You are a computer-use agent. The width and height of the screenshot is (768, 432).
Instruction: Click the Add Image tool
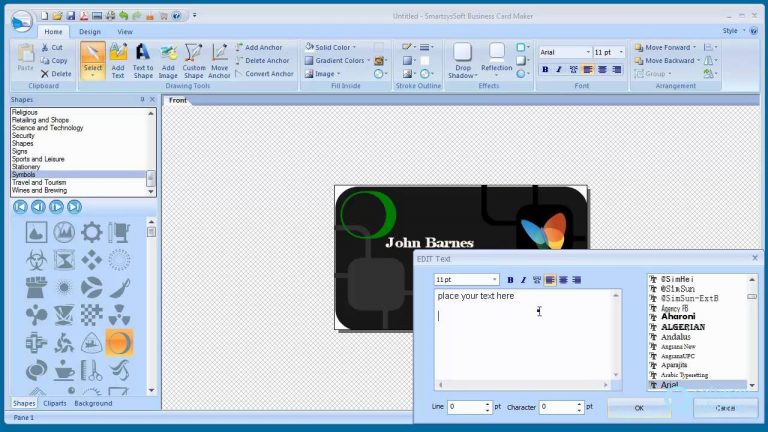coord(168,60)
